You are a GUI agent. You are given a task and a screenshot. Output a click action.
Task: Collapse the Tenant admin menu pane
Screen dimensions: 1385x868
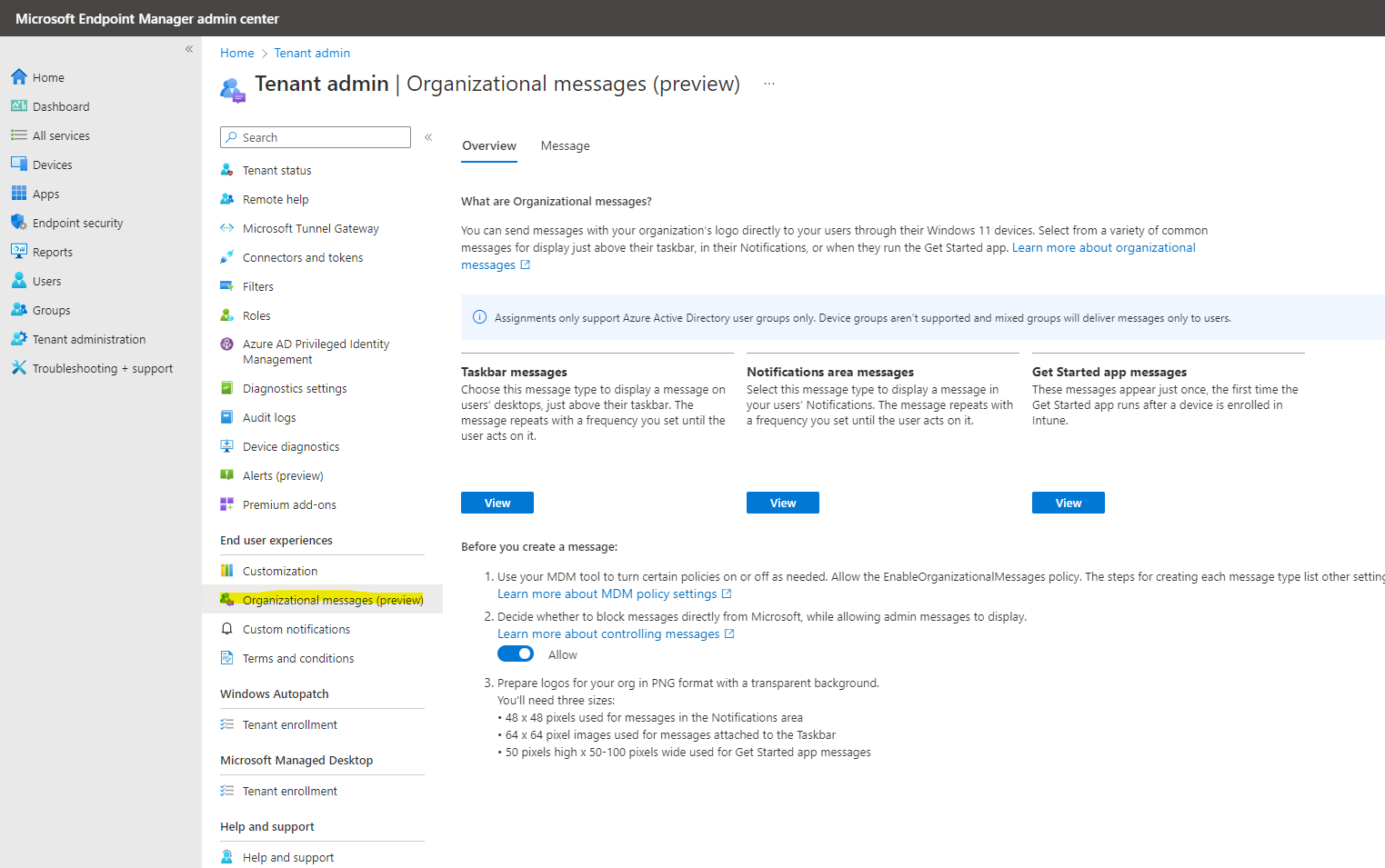click(x=428, y=136)
